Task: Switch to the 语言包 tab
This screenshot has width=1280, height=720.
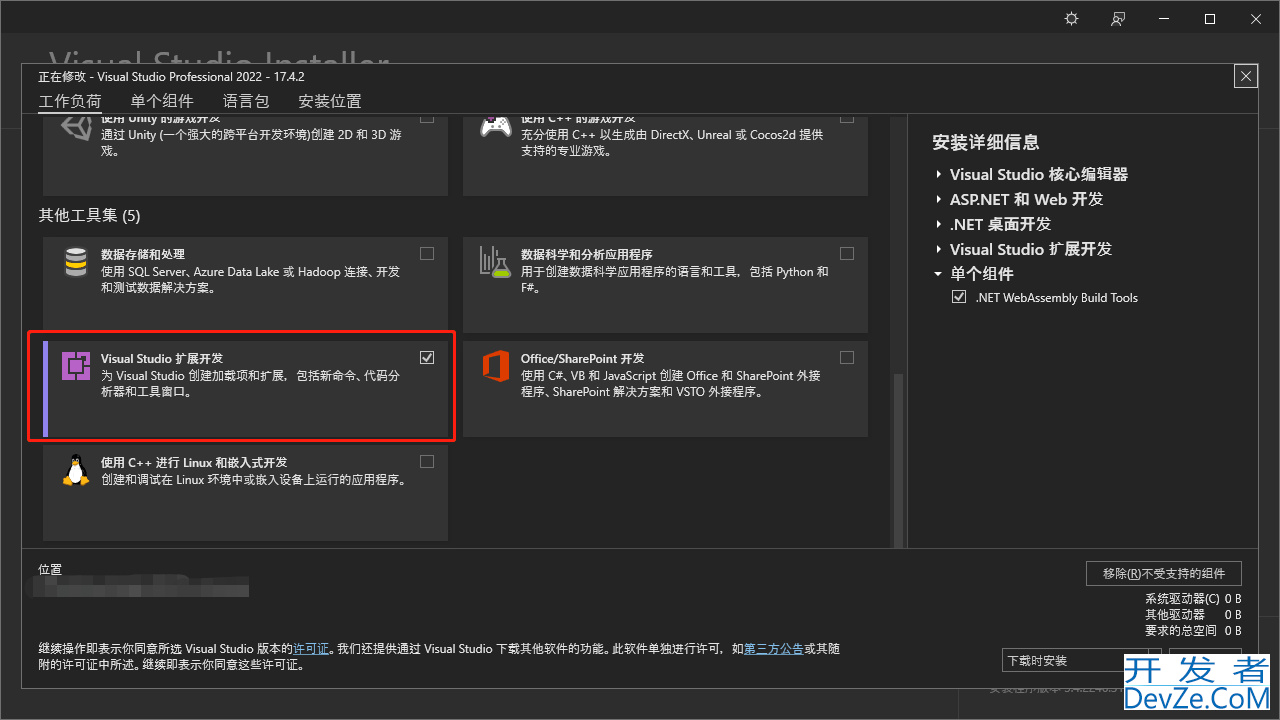Action: pos(246,101)
